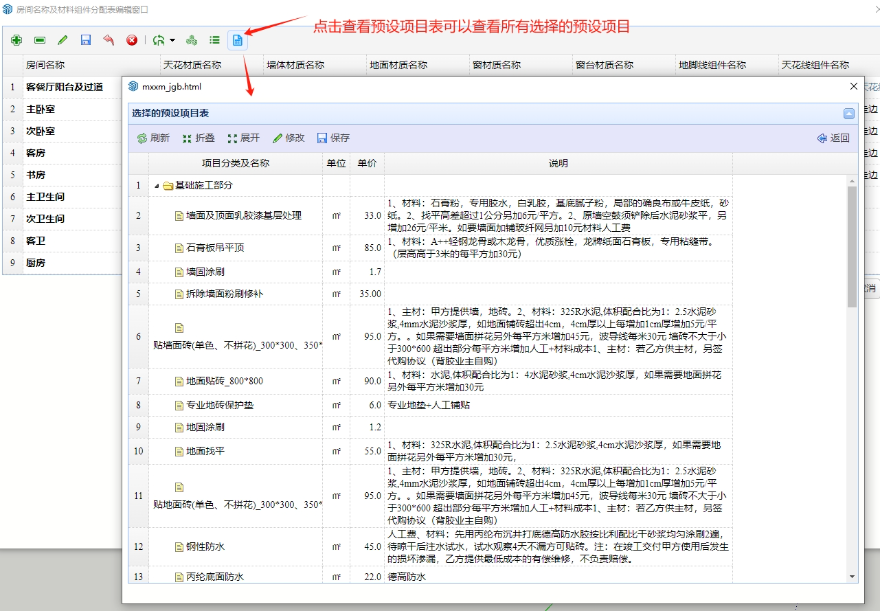This screenshot has height=616, width=888.
Task: Select the 石膏板吊平顶 row item
Action: click(x=215, y=247)
